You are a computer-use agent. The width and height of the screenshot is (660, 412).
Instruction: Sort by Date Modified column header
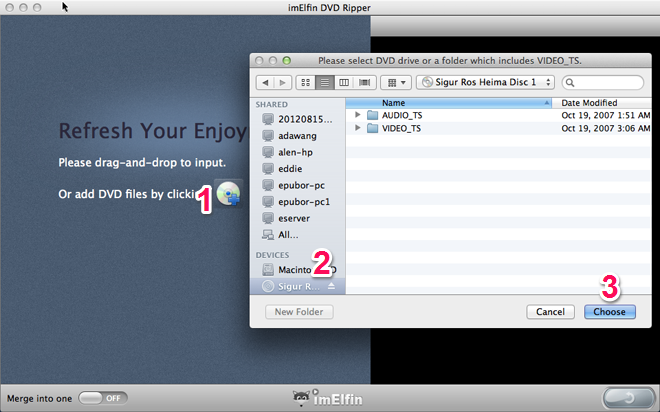pos(601,103)
